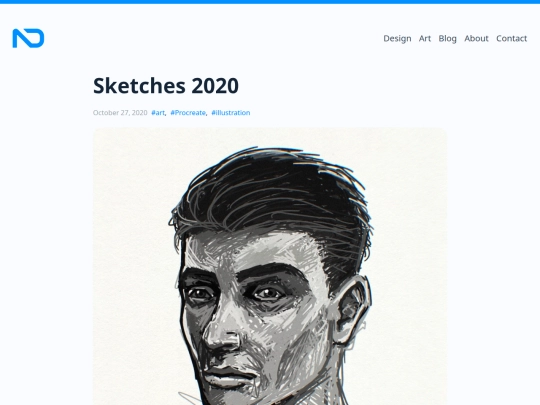The image size is (540, 405).
Task: Visit the About page
Action: point(476,39)
